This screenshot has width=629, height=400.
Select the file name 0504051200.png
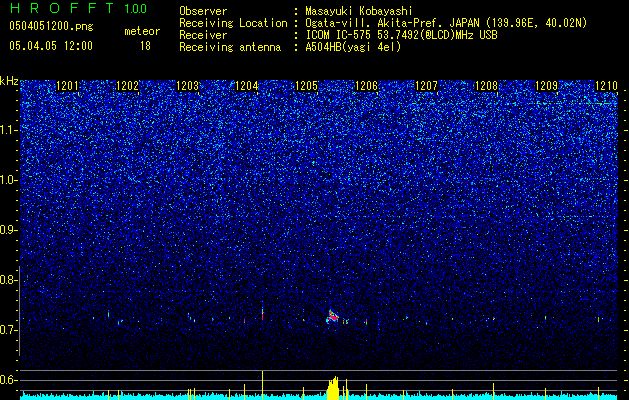(51, 26)
